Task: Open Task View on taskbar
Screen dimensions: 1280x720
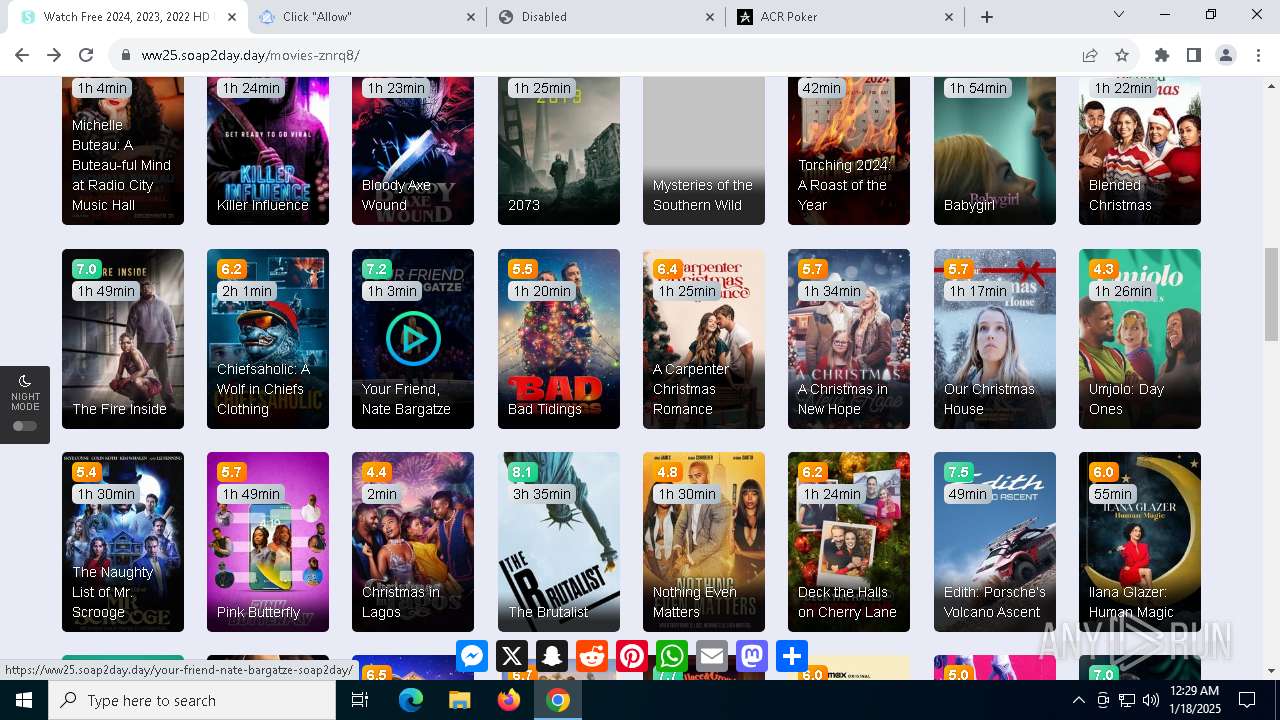Action: coord(360,700)
